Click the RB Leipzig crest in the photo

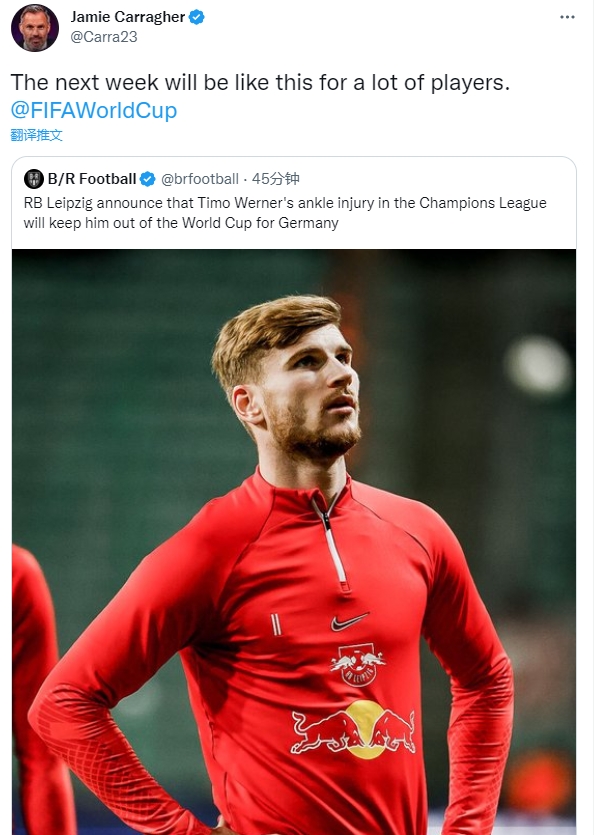[358, 665]
